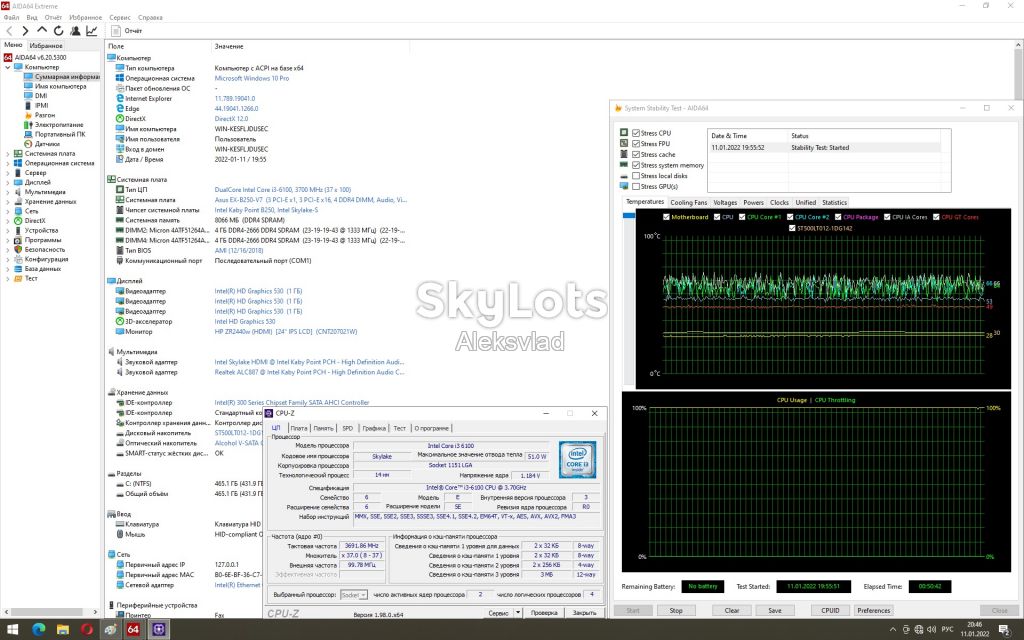
Task: Open Preferences in stability test
Action: pos(873,610)
